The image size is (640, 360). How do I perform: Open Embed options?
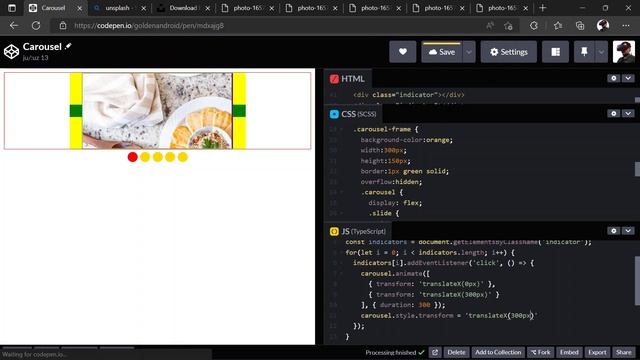[569, 352]
